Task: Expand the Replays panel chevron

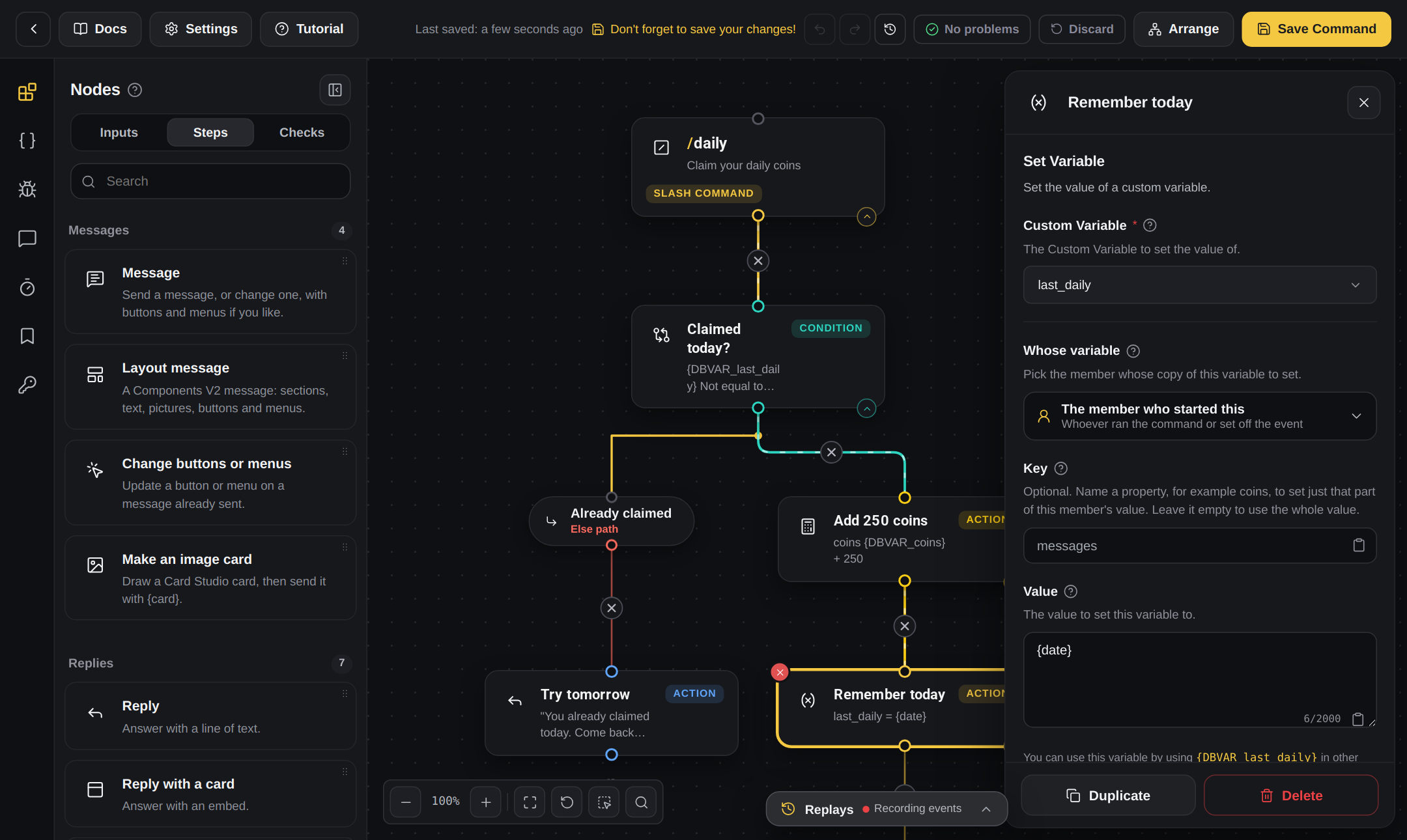Action: point(986,809)
